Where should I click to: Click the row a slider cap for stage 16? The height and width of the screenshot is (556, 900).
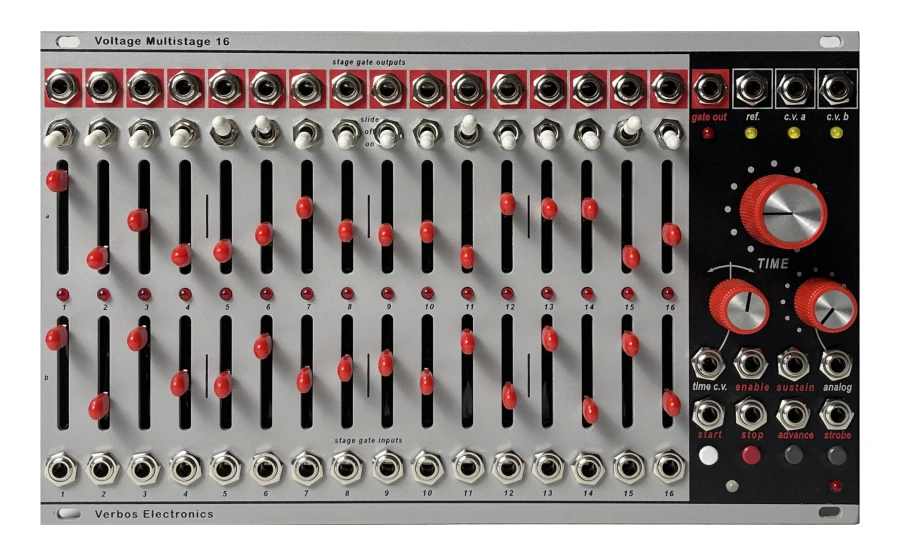click(672, 234)
